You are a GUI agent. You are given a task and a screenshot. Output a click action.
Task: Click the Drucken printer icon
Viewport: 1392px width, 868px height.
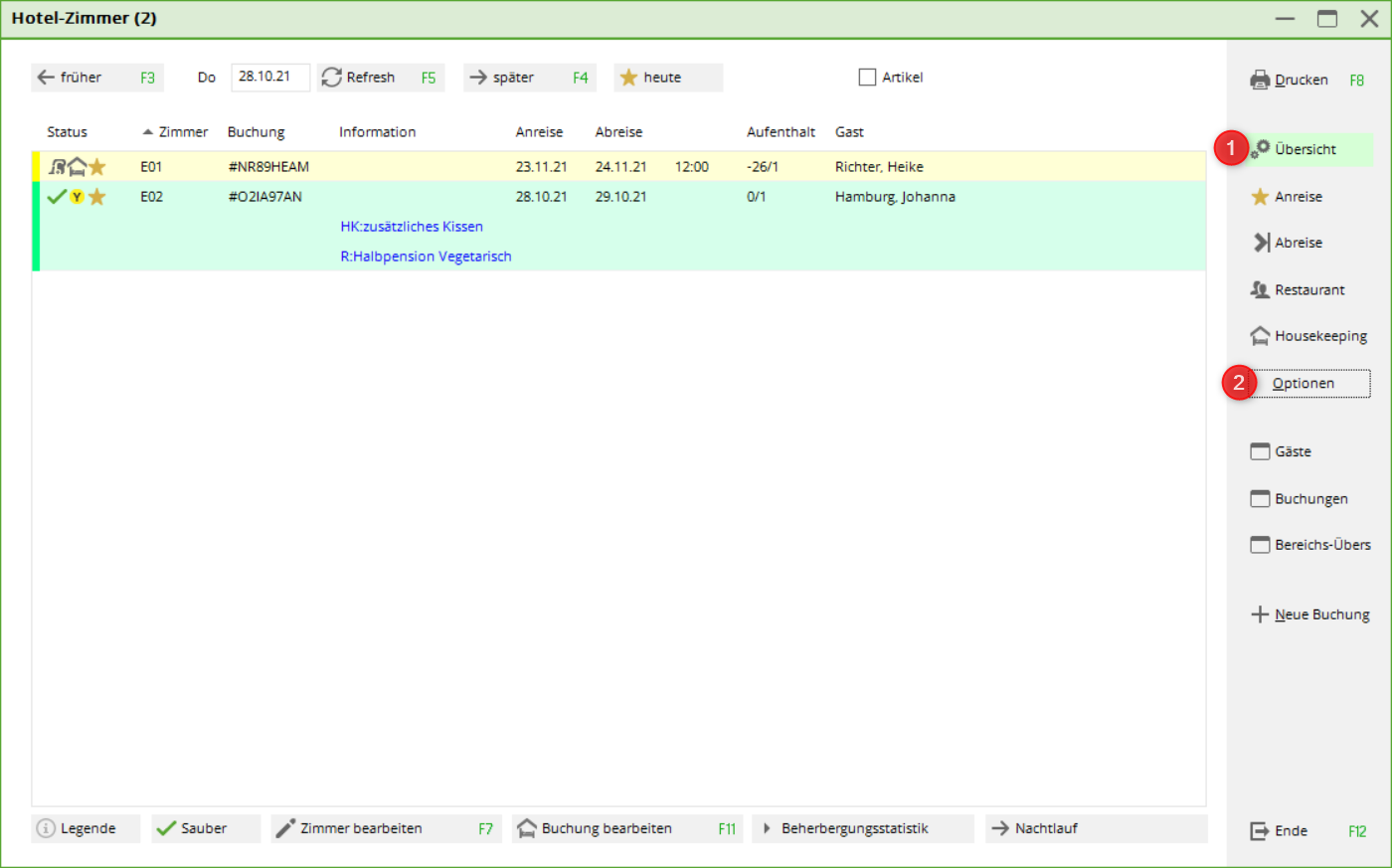[1260, 80]
